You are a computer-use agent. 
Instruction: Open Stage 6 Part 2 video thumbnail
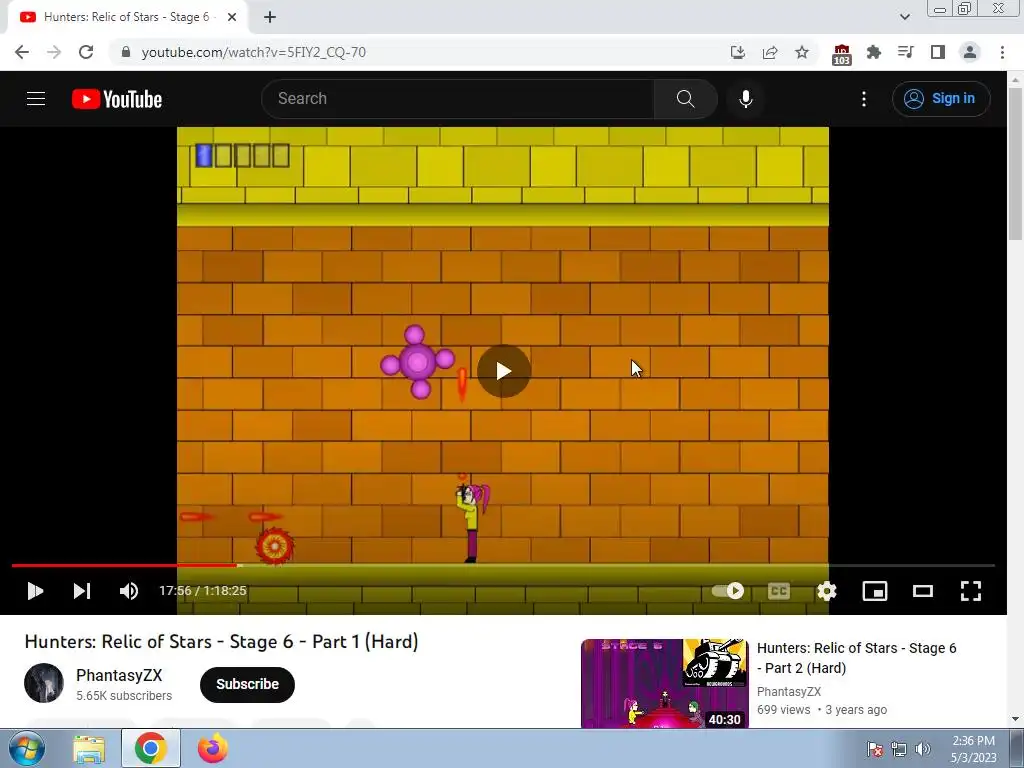tap(664, 683)
